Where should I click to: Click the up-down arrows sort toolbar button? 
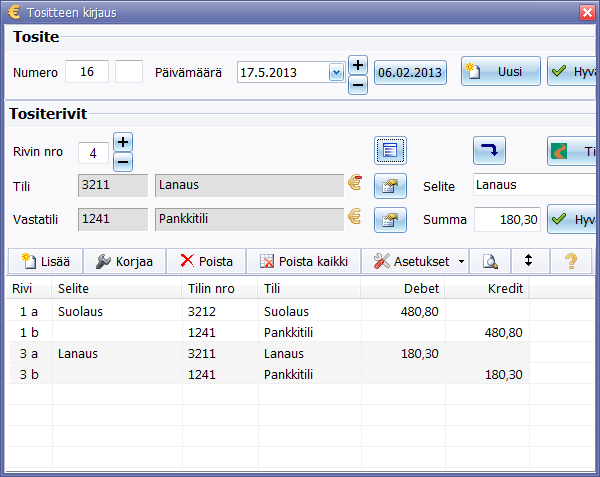(x=529, y=261)
